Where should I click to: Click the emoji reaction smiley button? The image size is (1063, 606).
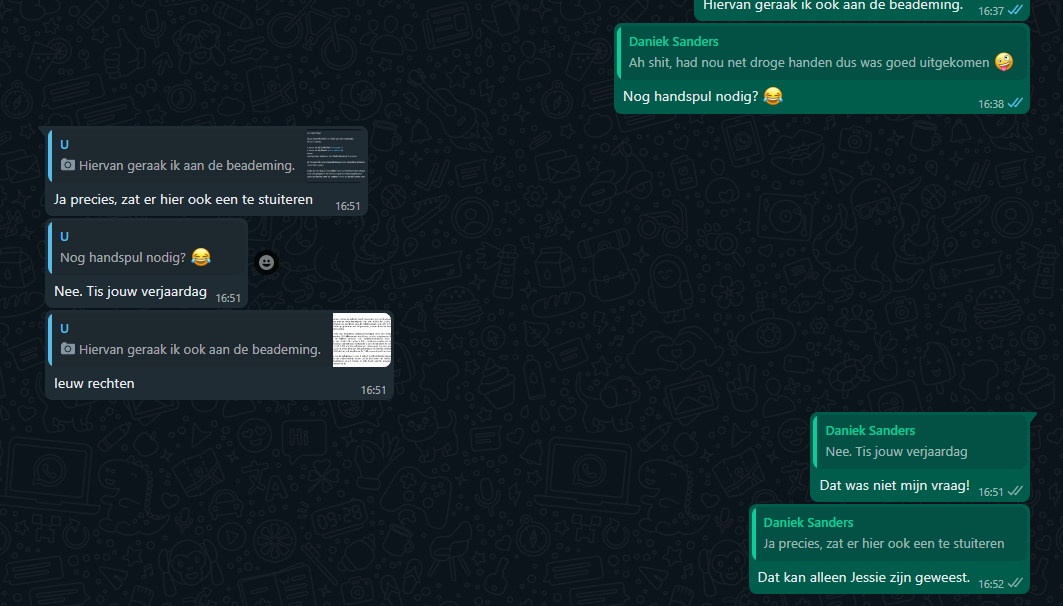tap(266, 262)
